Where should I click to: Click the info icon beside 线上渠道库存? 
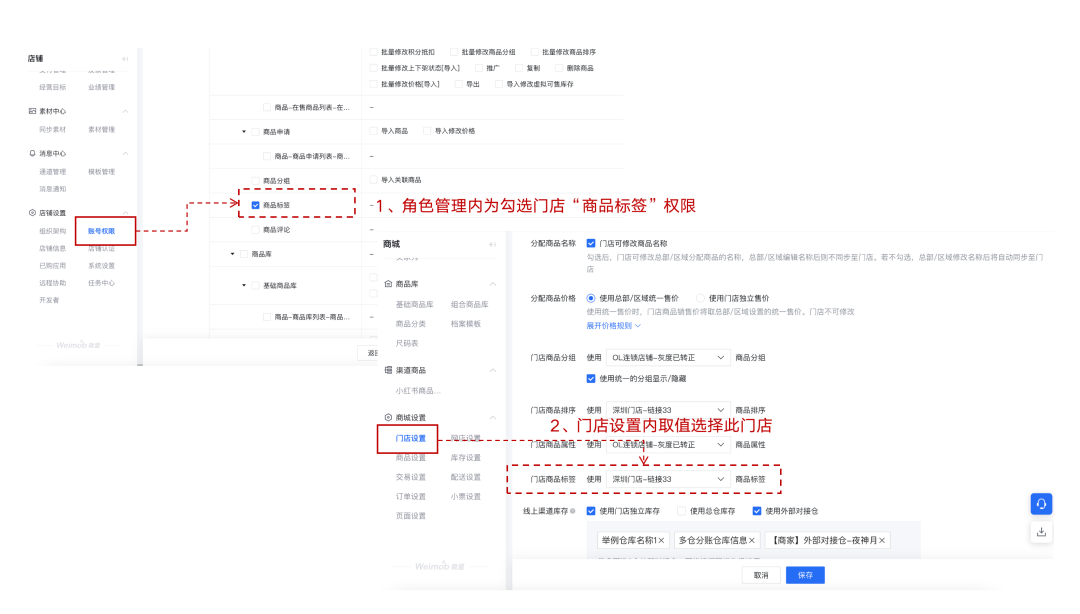571,509
